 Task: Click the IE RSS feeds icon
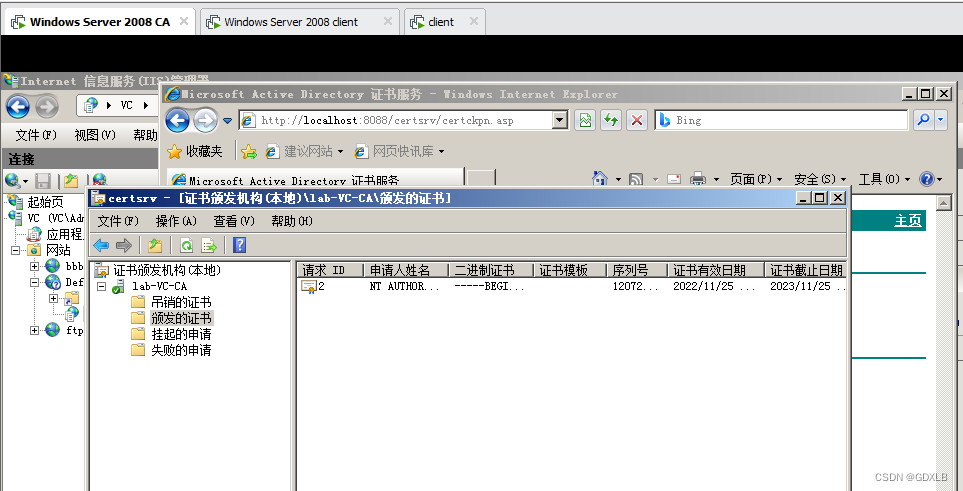[637, 179]
